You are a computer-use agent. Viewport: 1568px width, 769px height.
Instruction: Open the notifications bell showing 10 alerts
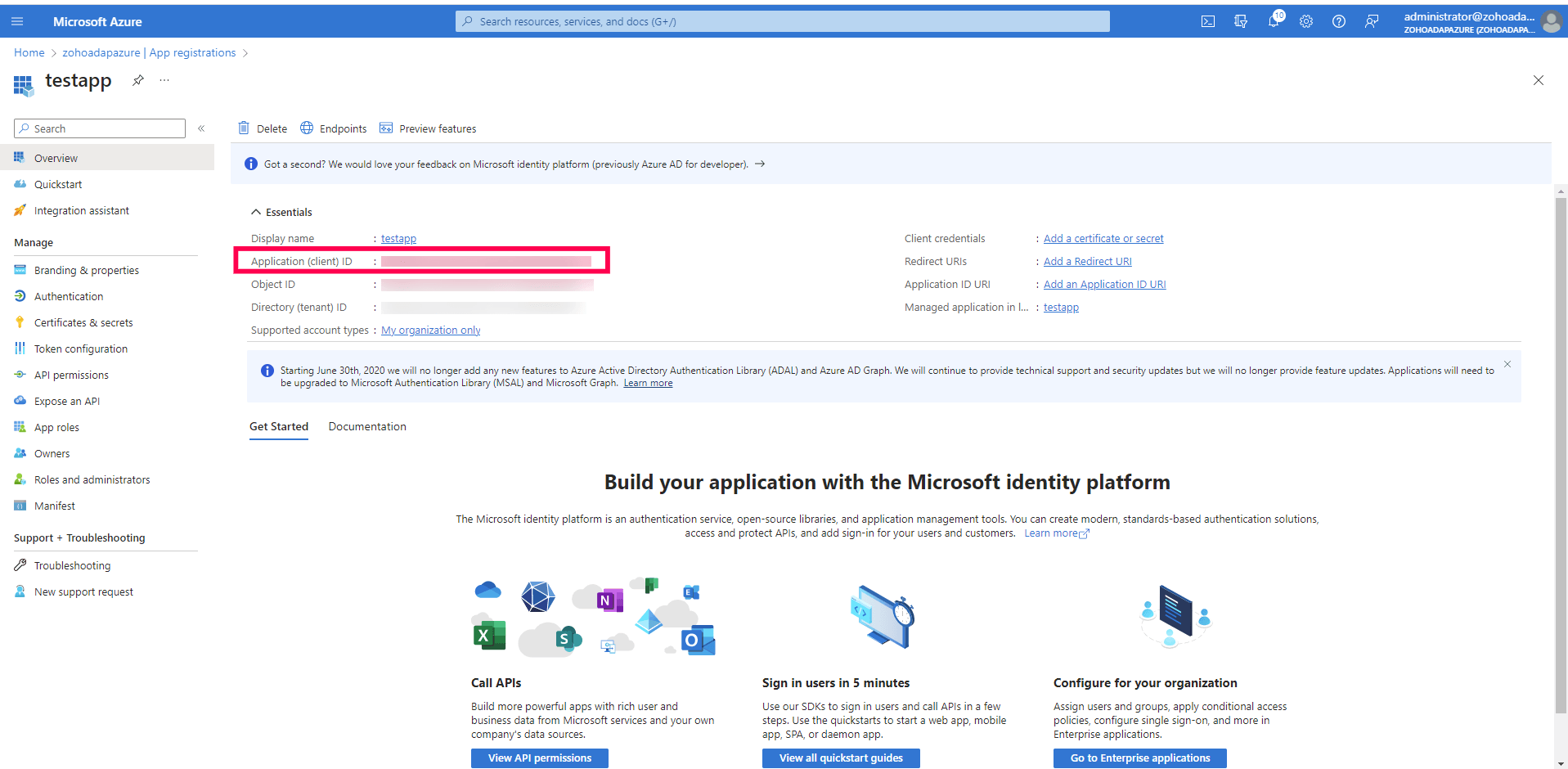1273,20
